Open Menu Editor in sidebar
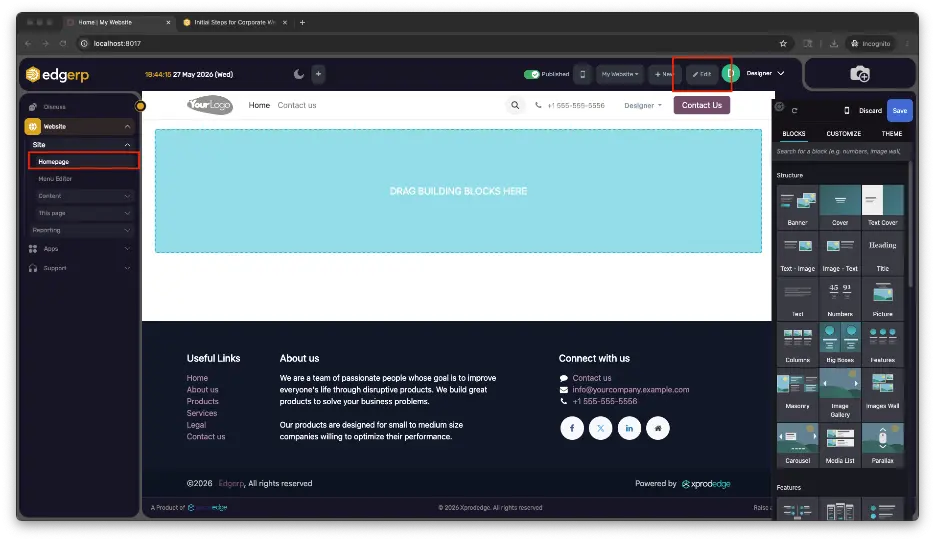This screenshot has width=935, height=541. tap(55, 178)
